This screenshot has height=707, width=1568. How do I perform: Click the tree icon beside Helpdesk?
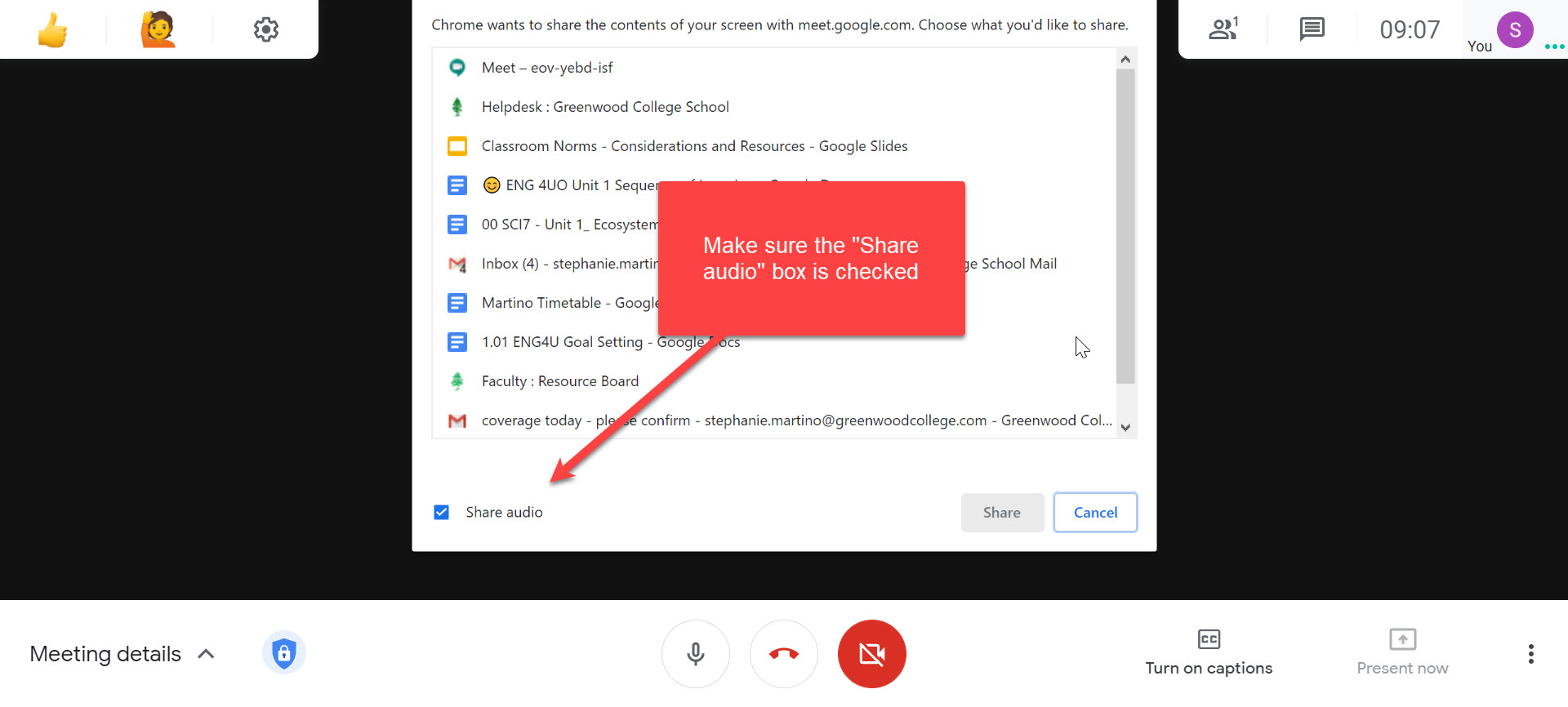457,107
